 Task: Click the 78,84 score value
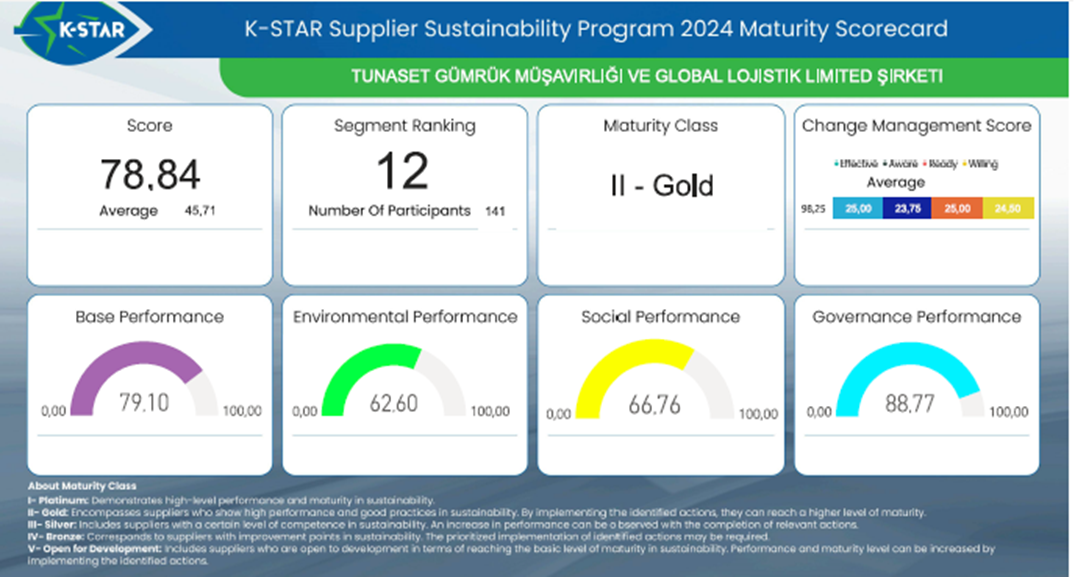[x=149, y=174]
